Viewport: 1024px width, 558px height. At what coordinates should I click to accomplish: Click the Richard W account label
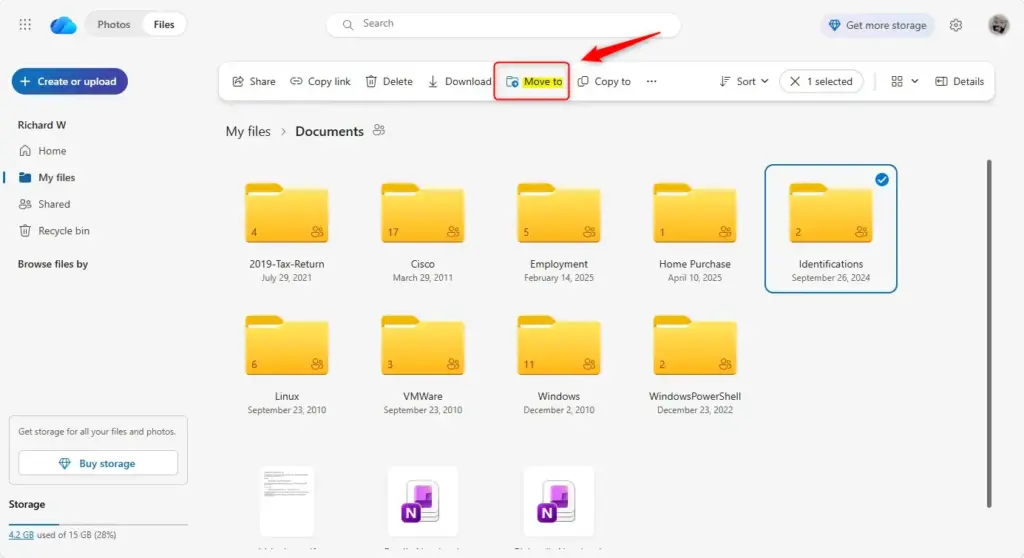[42, 125]
